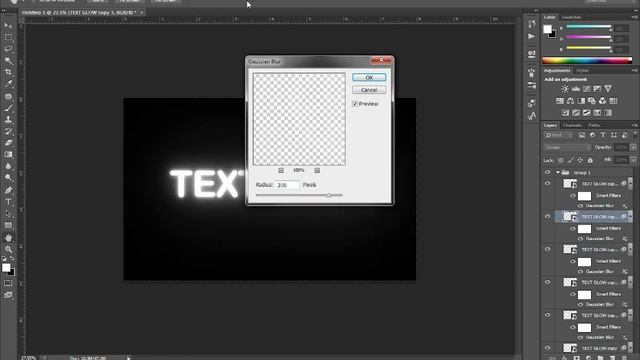Switch to the Channels tab
Image resolution: width=640 pixels, height=360 pixels.
[572, 125]
